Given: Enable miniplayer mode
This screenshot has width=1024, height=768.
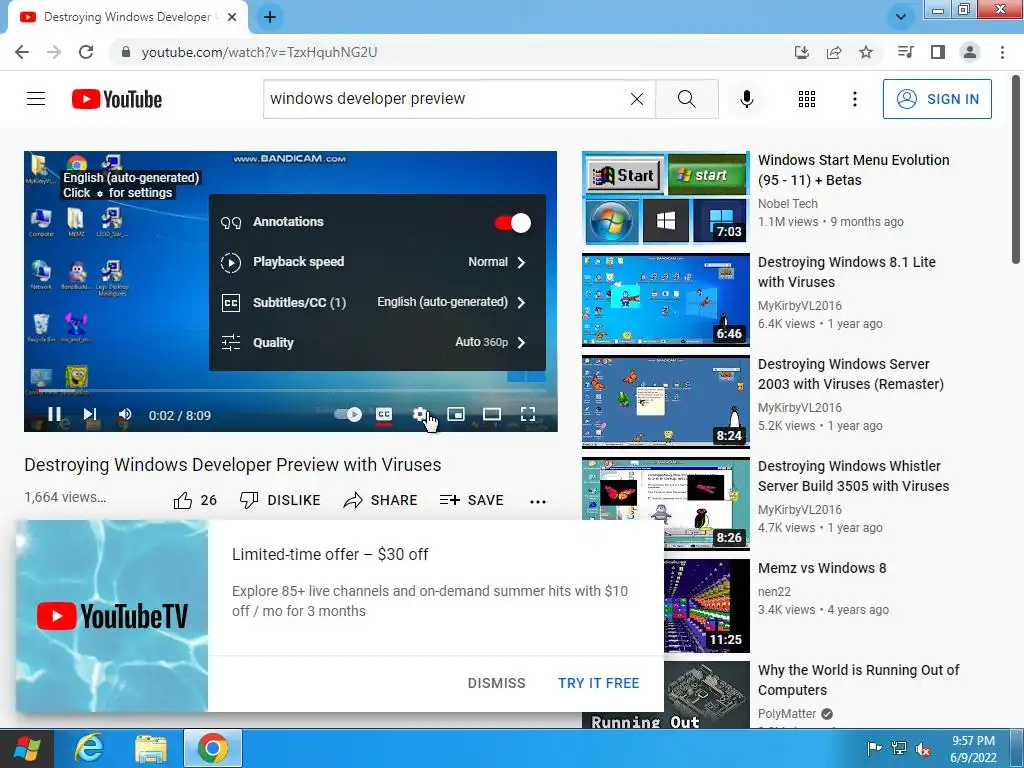Looking at the screenshot, I should [x=456, y=414].
